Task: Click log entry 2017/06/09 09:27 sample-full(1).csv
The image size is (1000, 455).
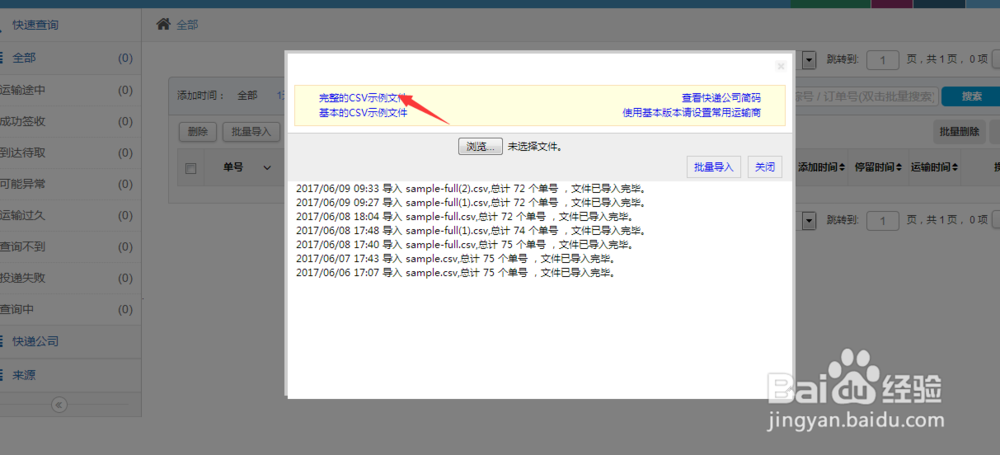Action: click(x=473, y=202)
